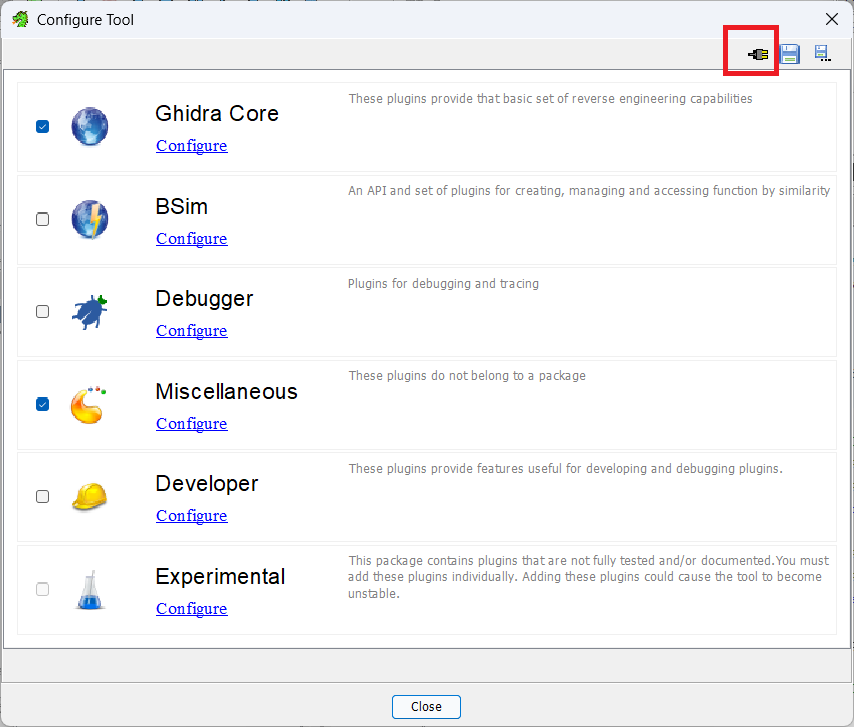Enable the Debugger package checkbox
The width and height of the screenshot is (854, 727).
[42, 311]
